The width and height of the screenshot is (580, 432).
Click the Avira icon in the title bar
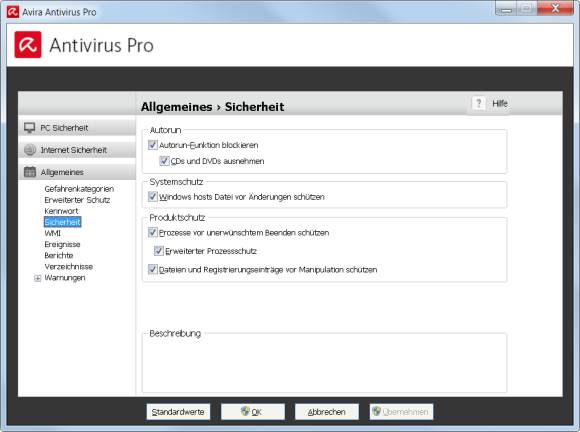(x=13, y=12)
